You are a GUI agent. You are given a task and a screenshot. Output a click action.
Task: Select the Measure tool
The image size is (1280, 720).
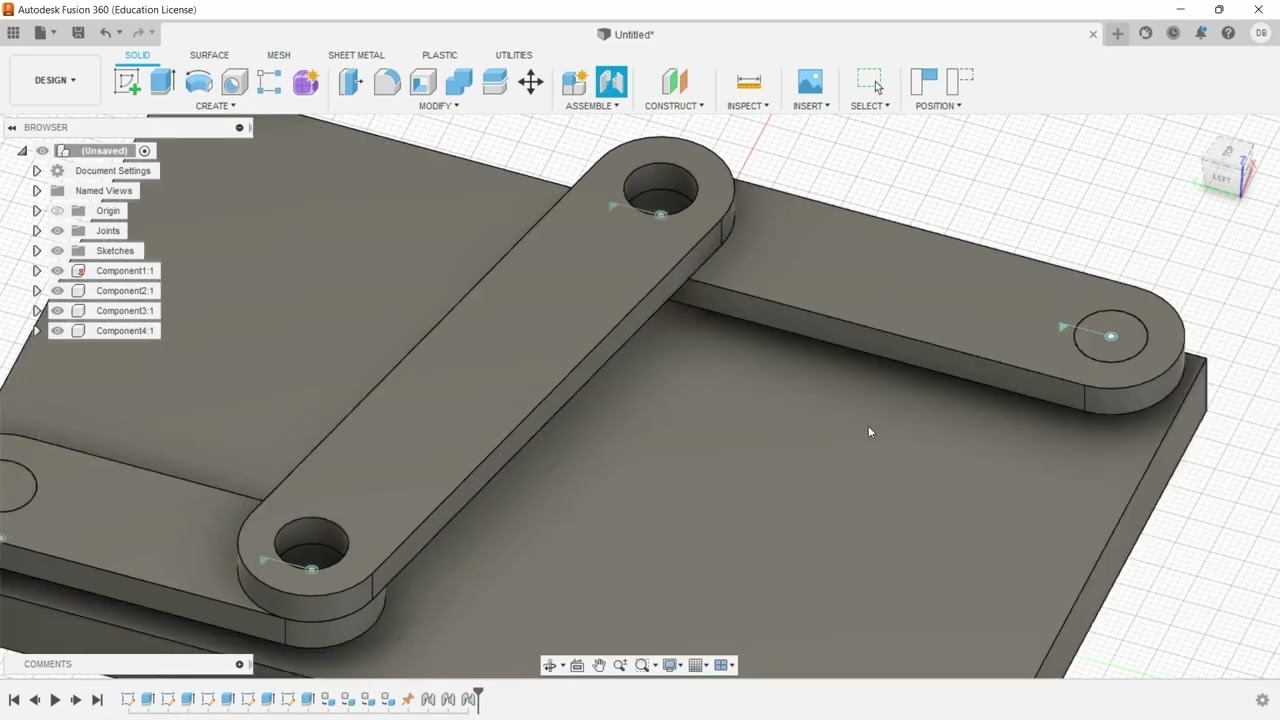tap(748, 82)
